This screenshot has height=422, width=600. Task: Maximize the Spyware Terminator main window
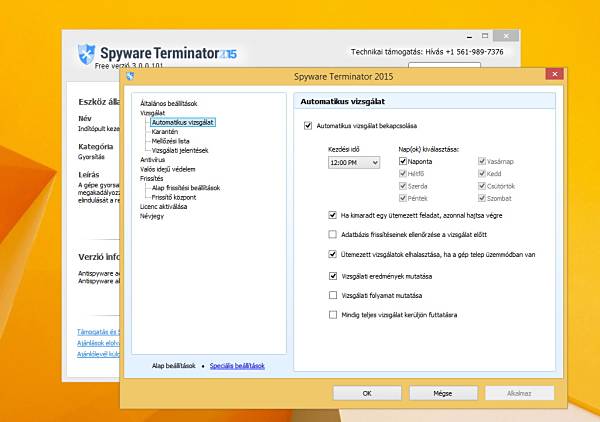point(485,36)
